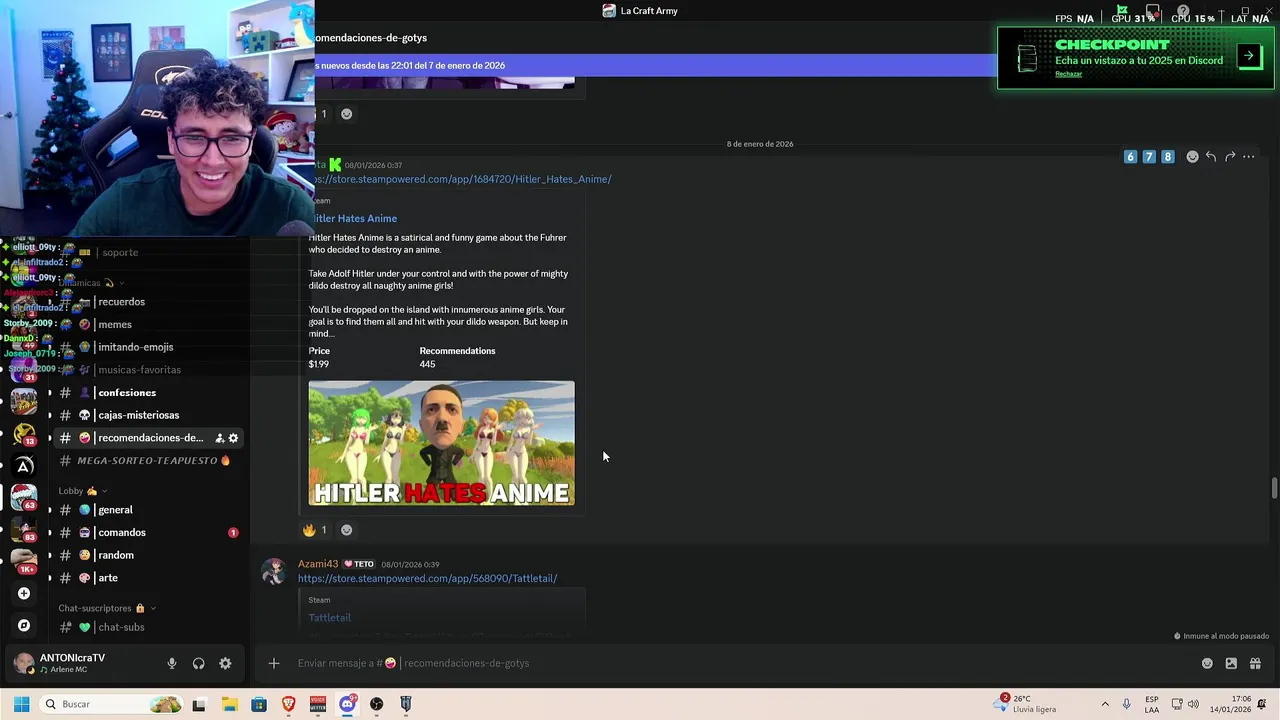Click Rechazar on Checkpoint banner
The image size is (1280, 720).
click(x=1068, y=74)
